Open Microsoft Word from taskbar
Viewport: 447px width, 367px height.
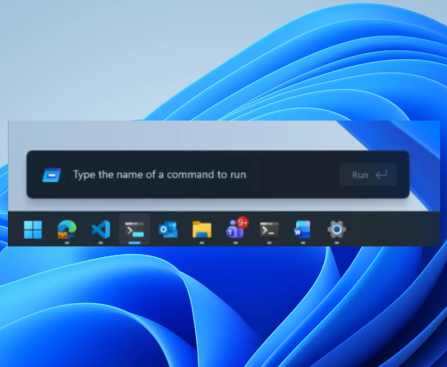click(303, 230)
